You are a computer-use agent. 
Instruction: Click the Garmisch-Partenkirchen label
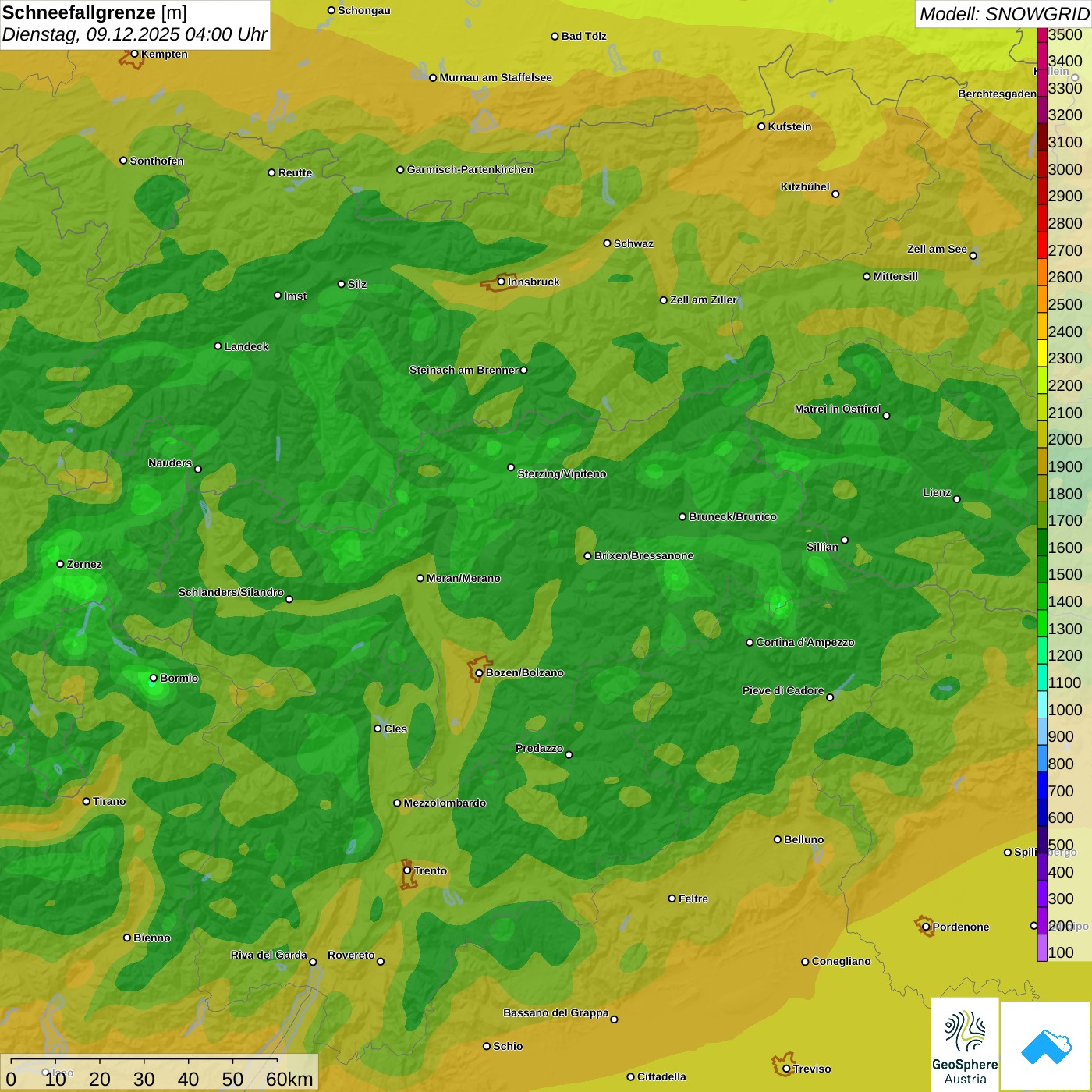click(x=470, y=169)
